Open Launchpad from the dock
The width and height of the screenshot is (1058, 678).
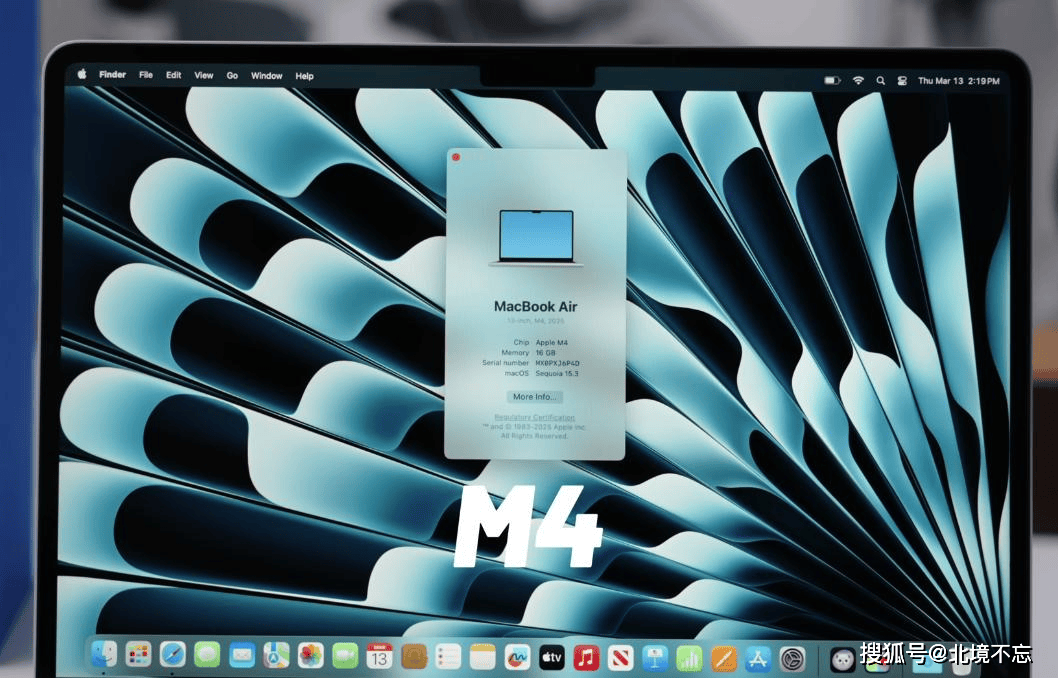[x=138, y=655]
